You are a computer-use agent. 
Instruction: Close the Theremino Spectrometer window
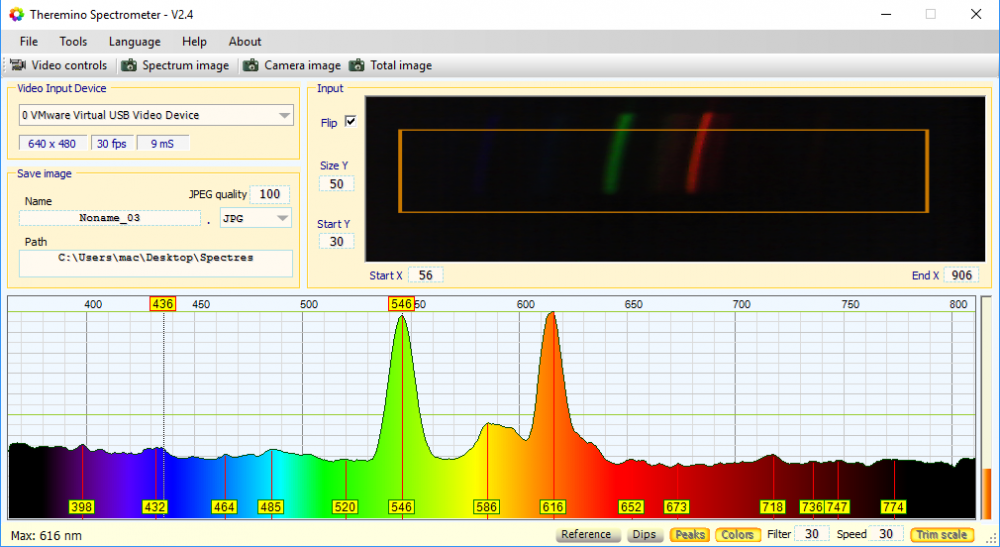coord(976,14)
